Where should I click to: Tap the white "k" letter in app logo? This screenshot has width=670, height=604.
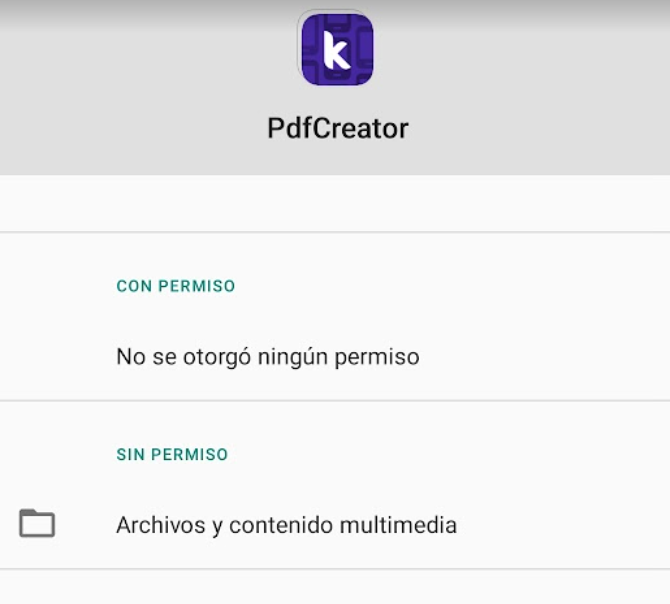coord(336,52)
